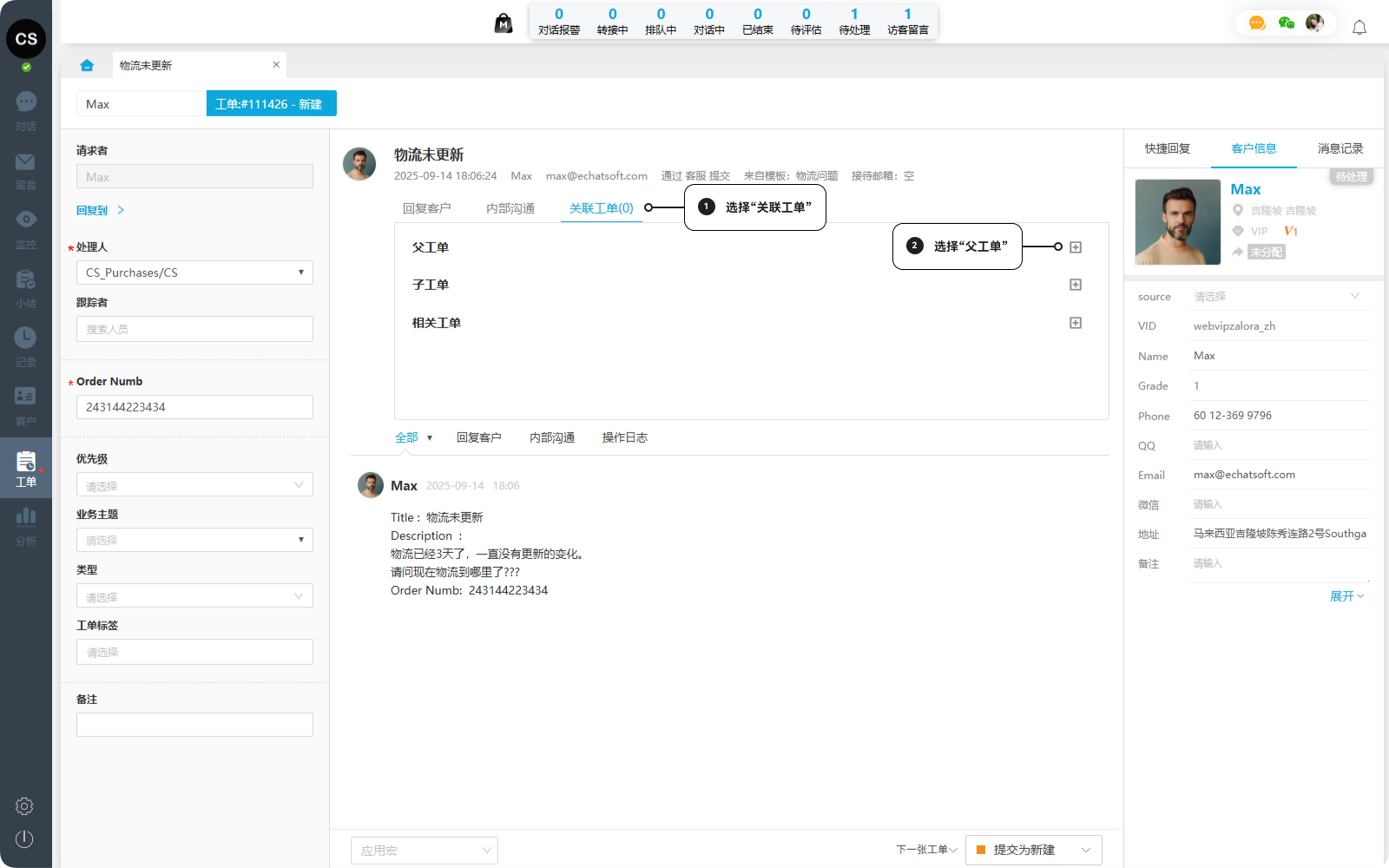Click the Order Numb input field
The width and height of the screenshot is (1389, 868).
[x=194, y=407]
